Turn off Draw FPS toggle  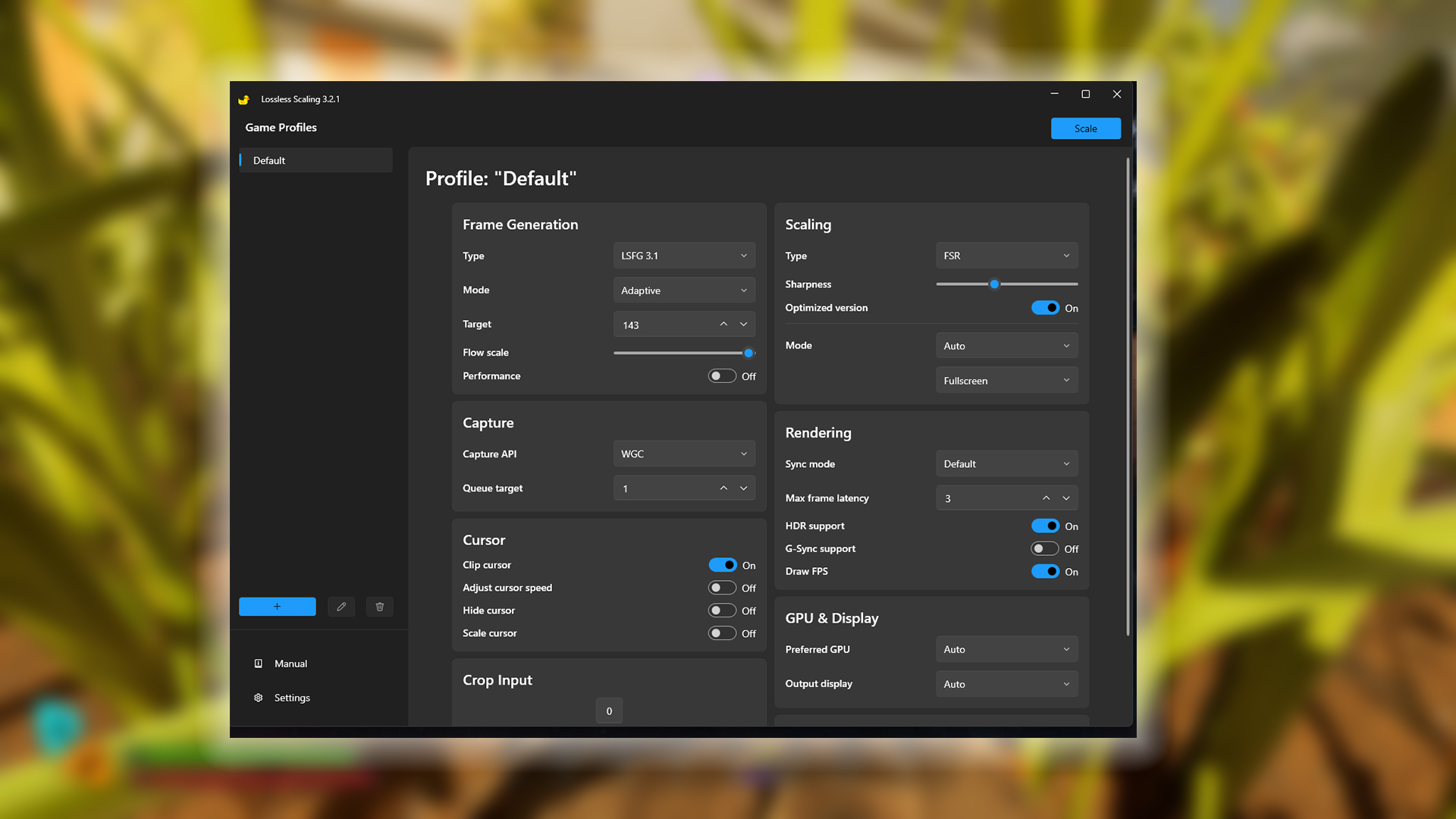point(1045,571)
